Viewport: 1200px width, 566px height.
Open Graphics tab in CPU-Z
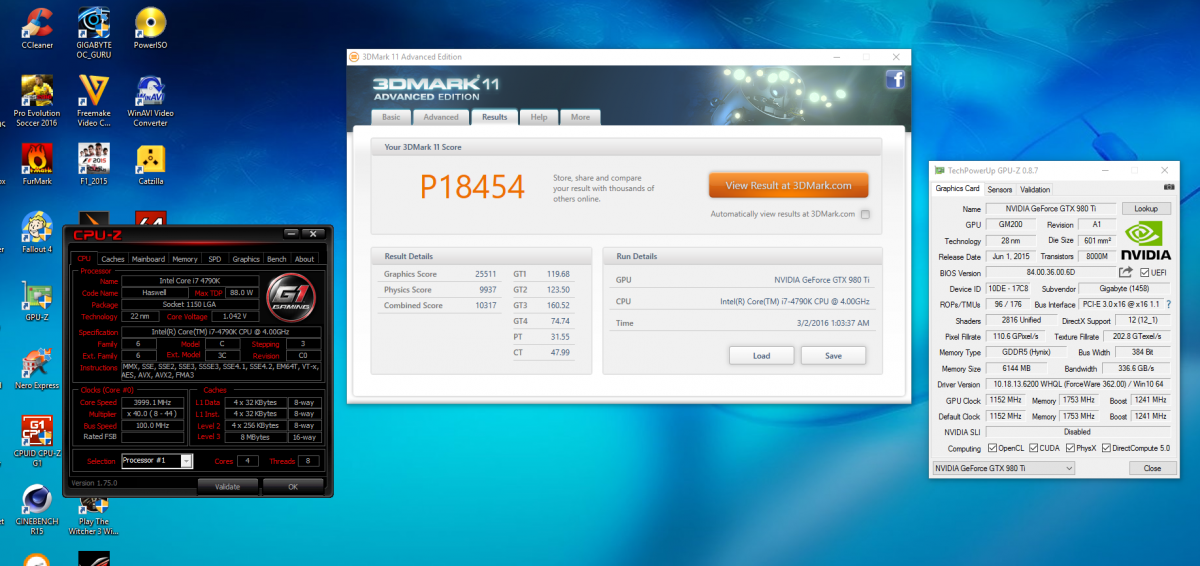246,259
